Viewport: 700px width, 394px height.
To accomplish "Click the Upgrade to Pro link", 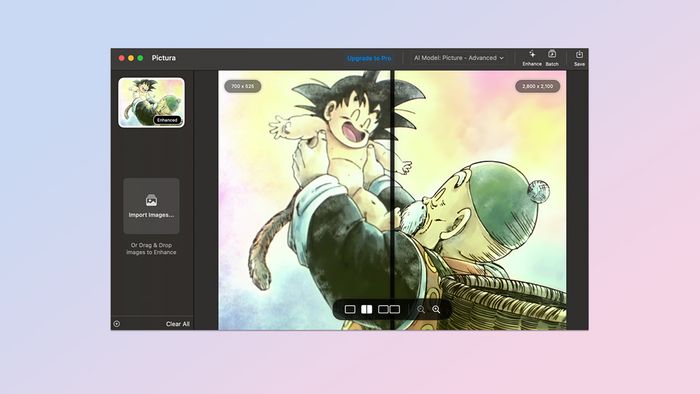I will [x=369, y=58].
